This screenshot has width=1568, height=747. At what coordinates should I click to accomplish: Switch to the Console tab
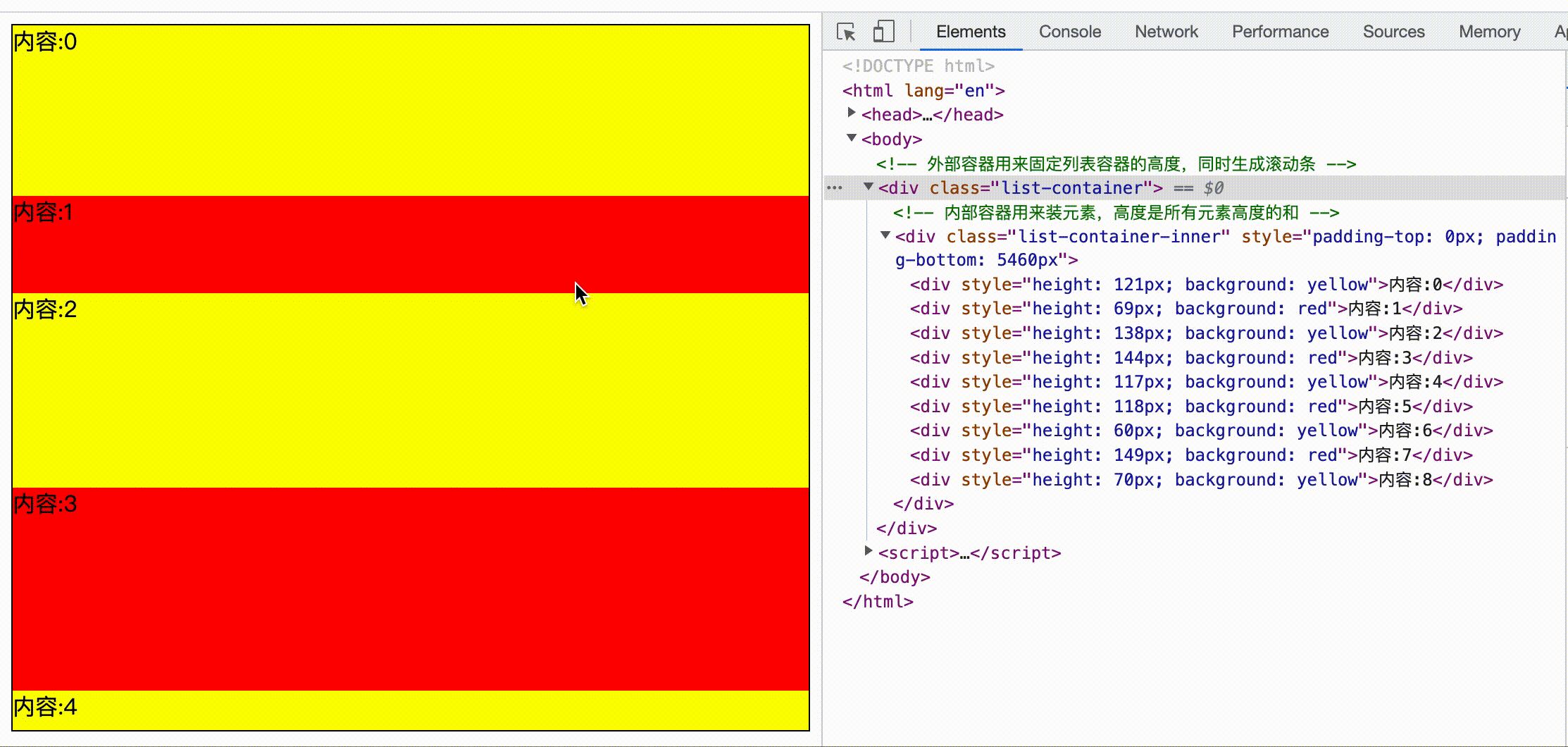pos(1070,32)
